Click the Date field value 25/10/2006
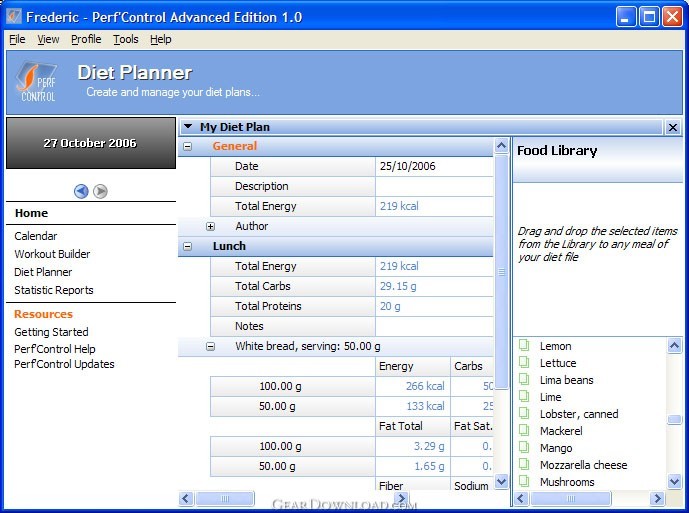Viewport: 689px width, 513px height. pos(434,166)
